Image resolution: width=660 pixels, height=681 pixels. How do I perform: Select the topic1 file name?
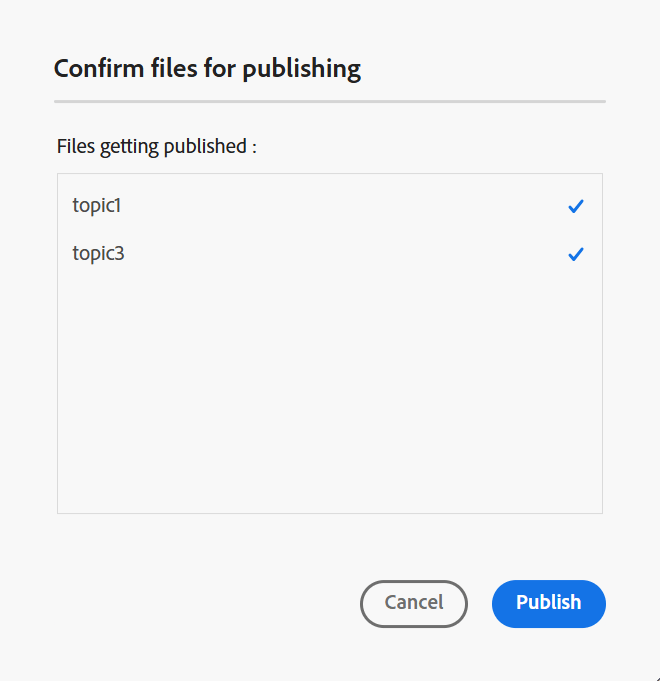point(96,206)
